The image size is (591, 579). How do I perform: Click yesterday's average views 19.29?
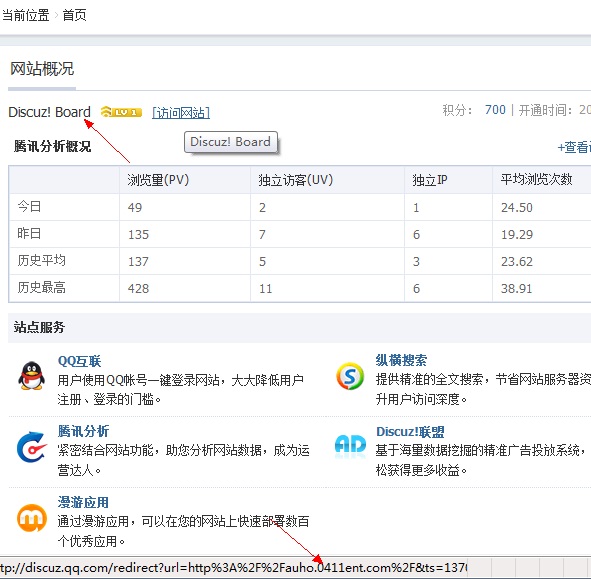coord(517,234)
